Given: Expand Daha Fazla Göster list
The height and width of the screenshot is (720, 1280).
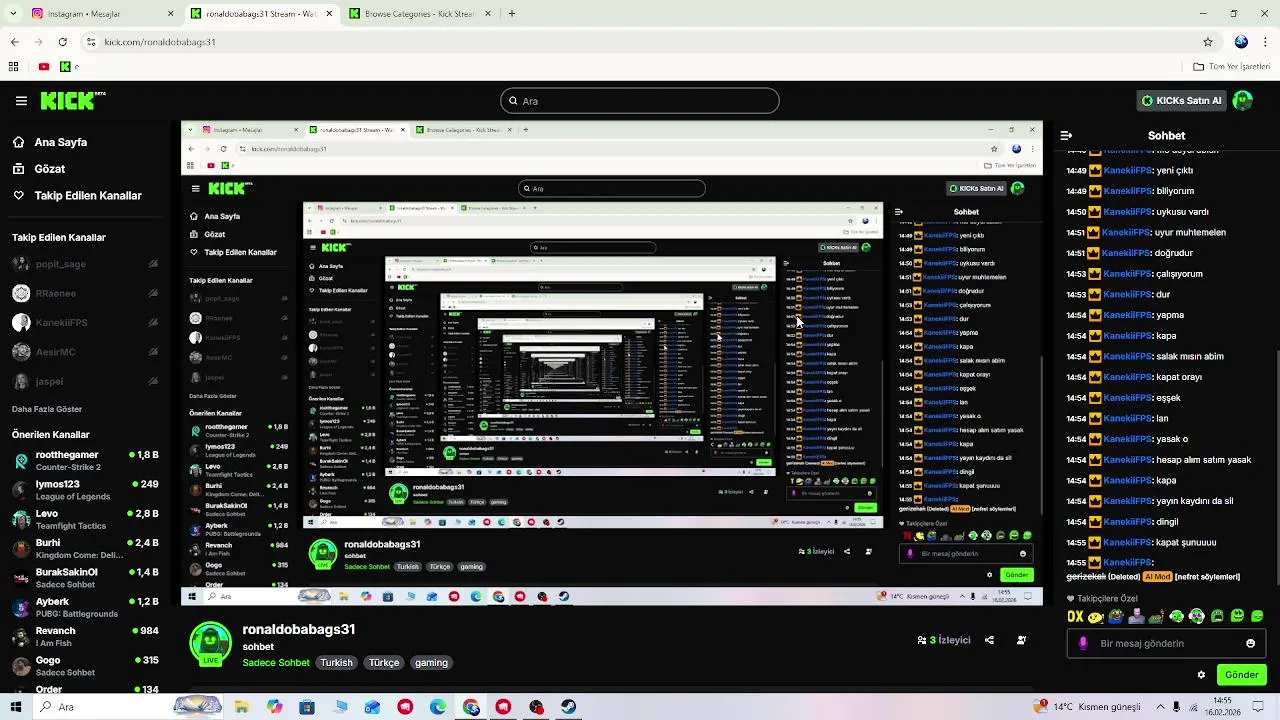Looking at the screenshot, I should (x=47, y=409).
